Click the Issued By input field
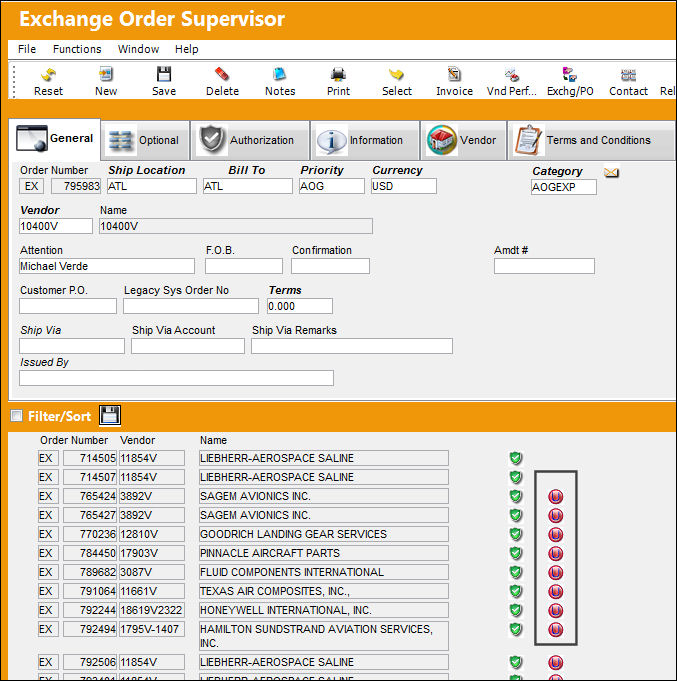This screenshot has height=681, width=677. [176, 378]
